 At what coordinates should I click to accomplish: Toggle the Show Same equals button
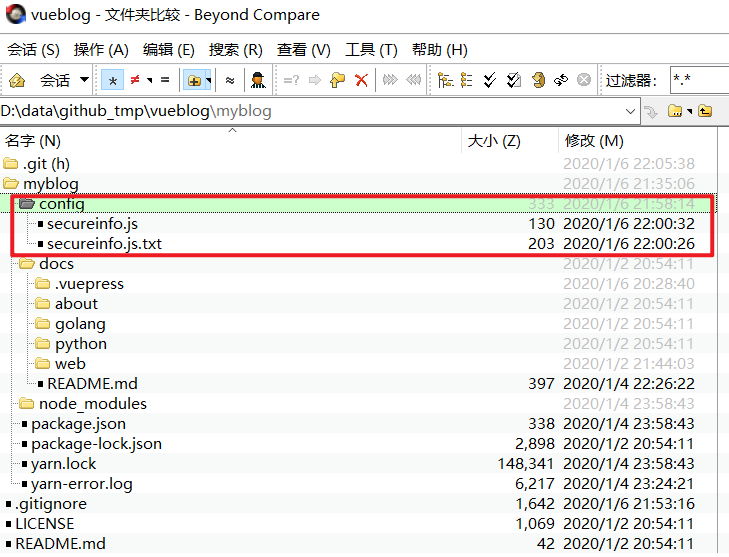tap(165, 80)
